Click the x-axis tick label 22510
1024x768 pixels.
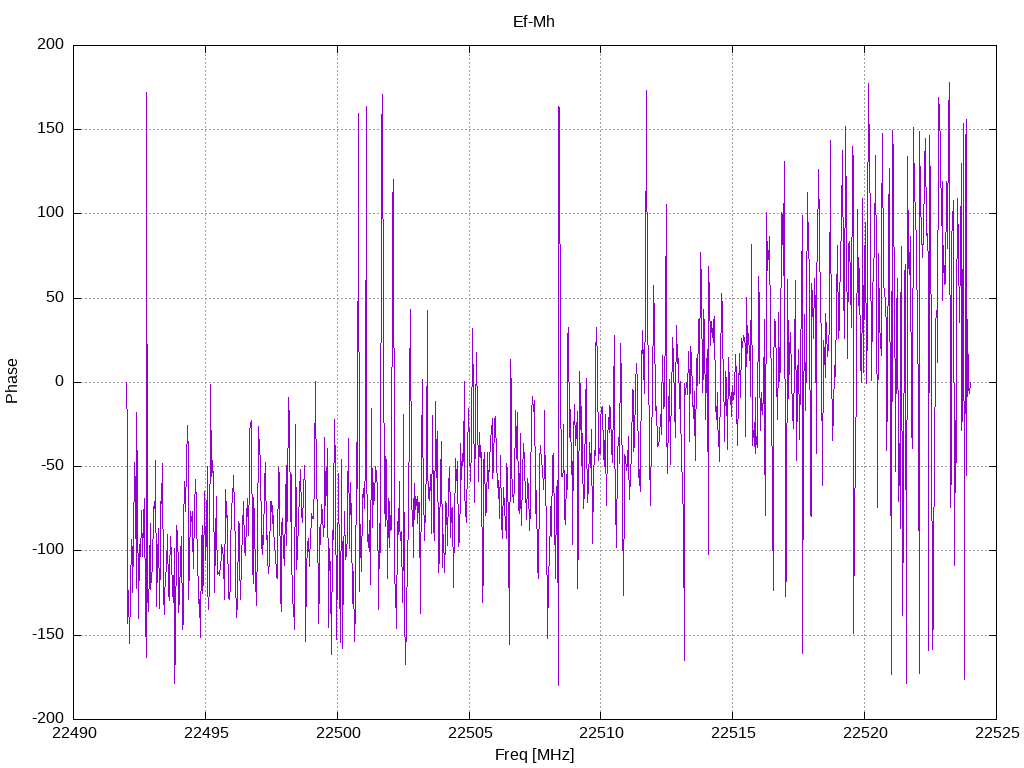[x=602, y=733]
